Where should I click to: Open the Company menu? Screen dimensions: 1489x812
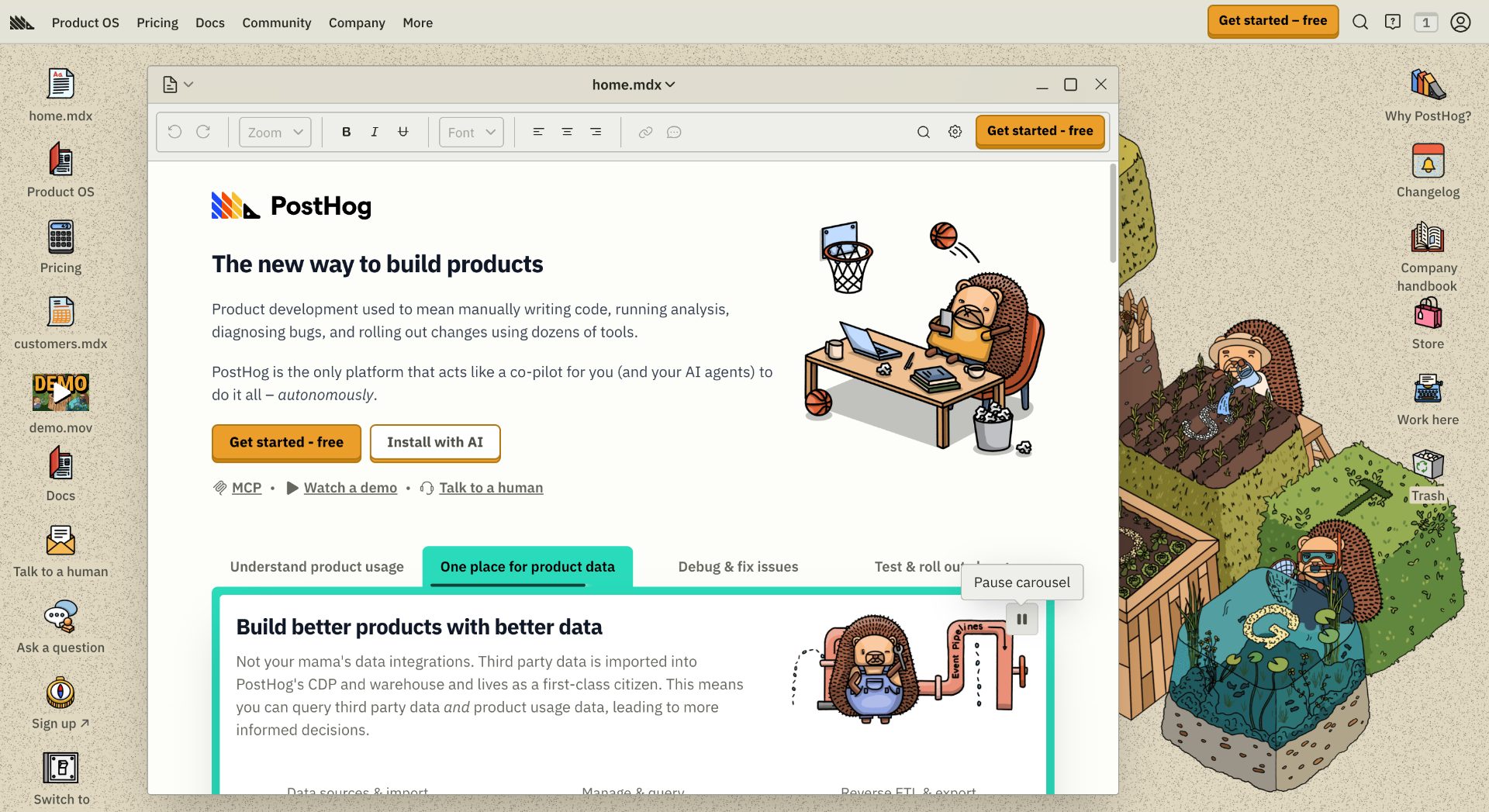click(357, 22)
